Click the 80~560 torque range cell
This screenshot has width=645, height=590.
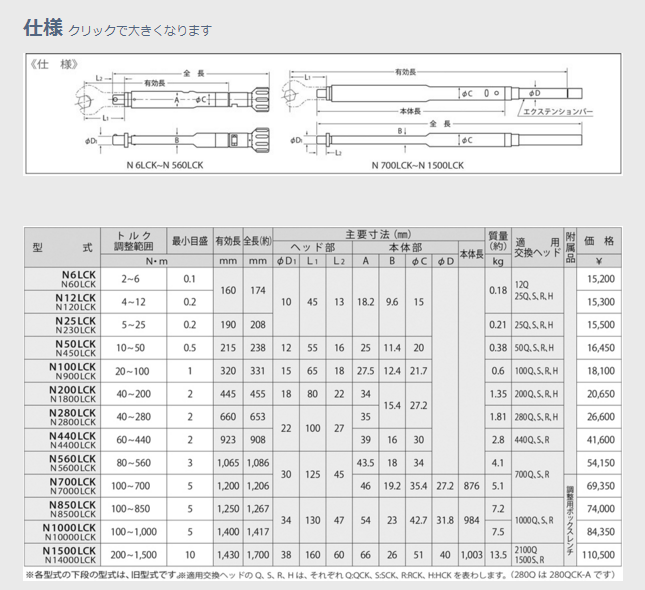tap(134, 464)
